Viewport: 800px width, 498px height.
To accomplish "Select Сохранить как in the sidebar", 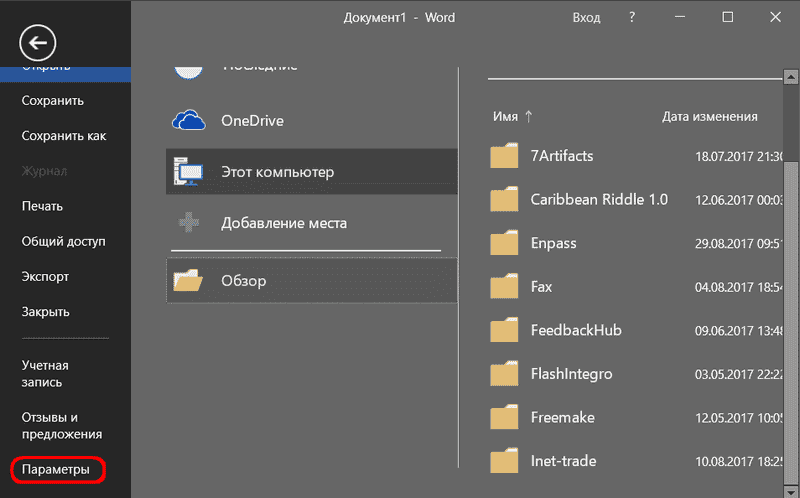I will click(x=64, y=136).
